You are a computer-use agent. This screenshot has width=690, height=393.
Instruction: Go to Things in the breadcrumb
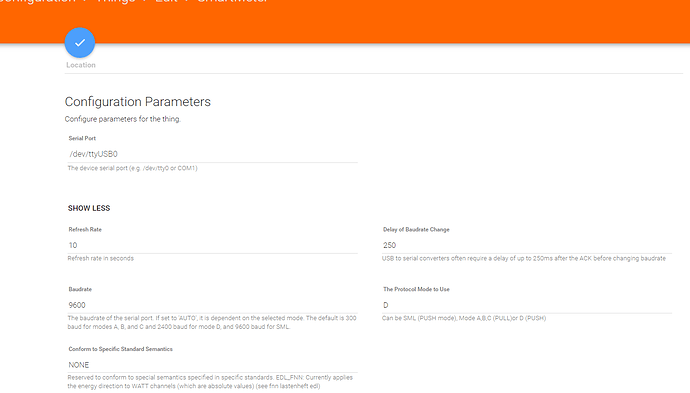pos(116,1)
